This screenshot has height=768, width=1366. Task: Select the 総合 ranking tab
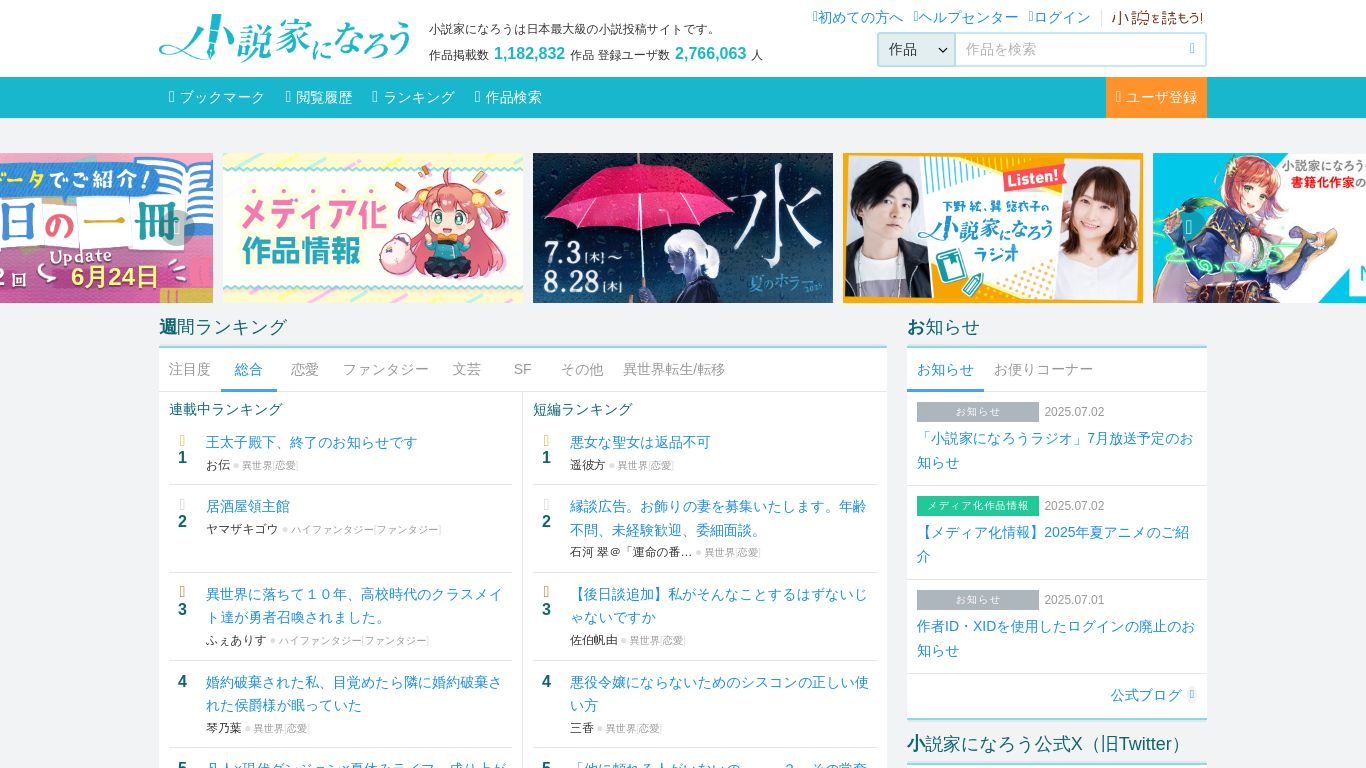pos(249,369)
